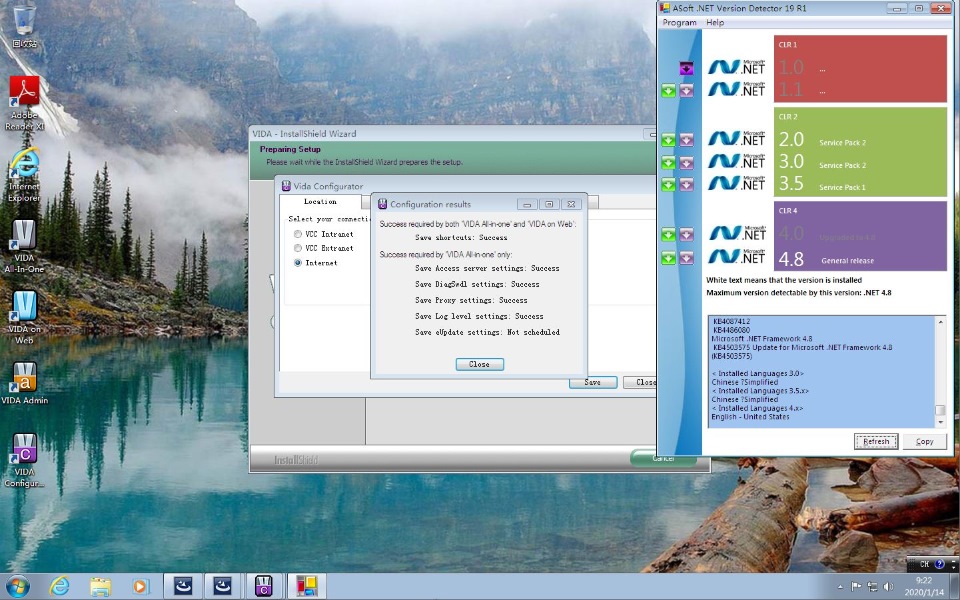Open Internet Explorer from the taskbar
Screen dimensions: 960x600
pos(59,587)
